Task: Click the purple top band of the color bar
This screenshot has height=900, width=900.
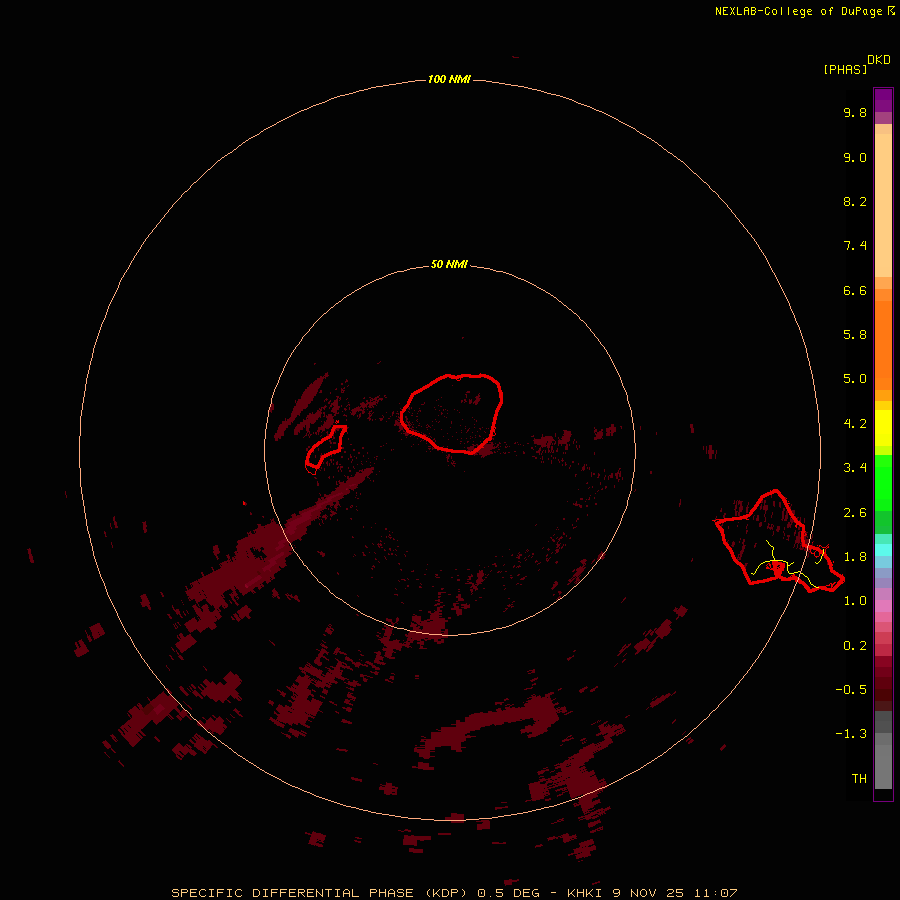Action: 883,100
